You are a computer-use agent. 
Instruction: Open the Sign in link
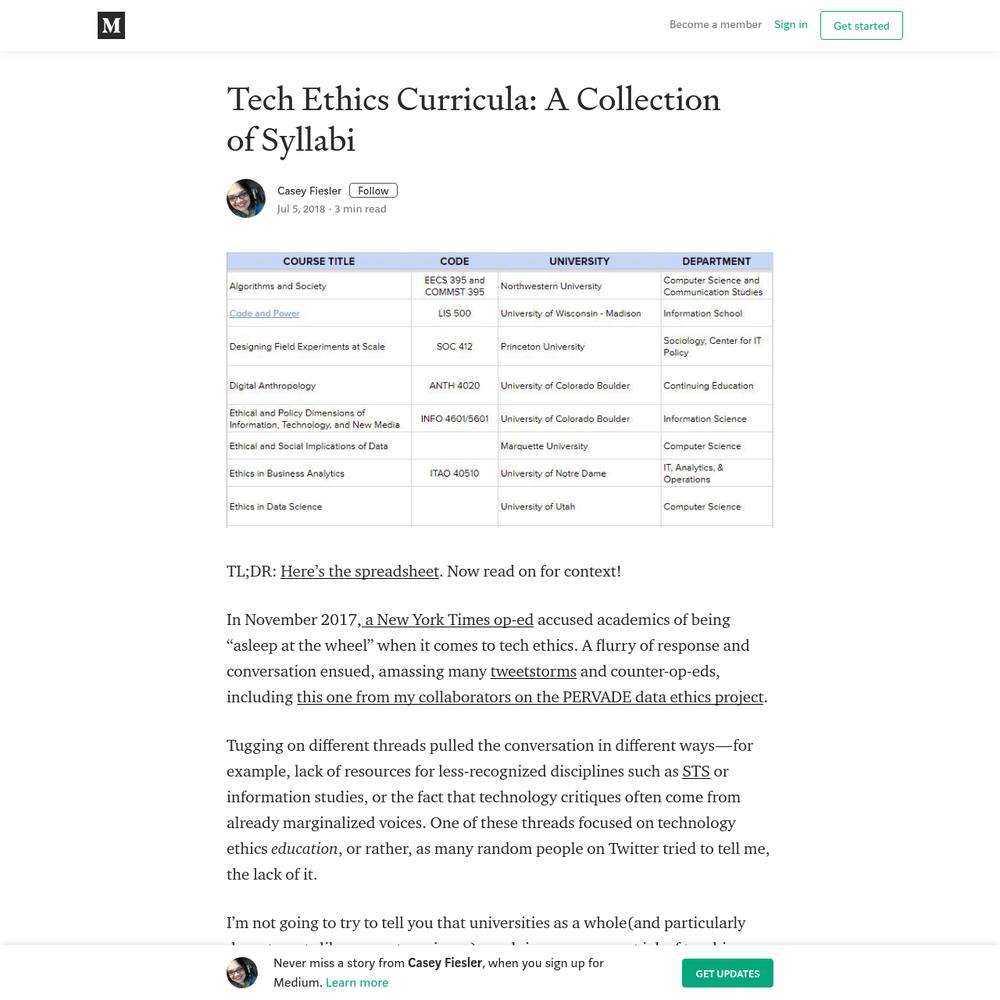[x=790, y=24]
